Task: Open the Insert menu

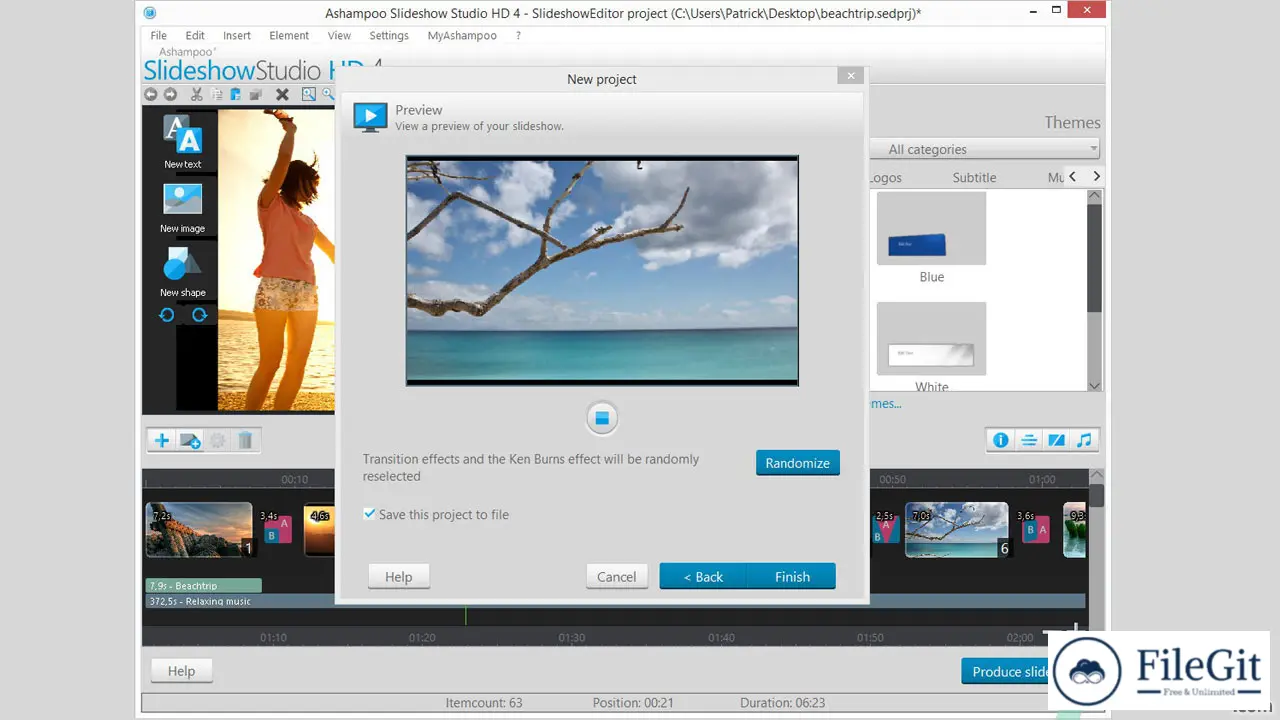Action: pyautogui.click(x=237, y=35)
